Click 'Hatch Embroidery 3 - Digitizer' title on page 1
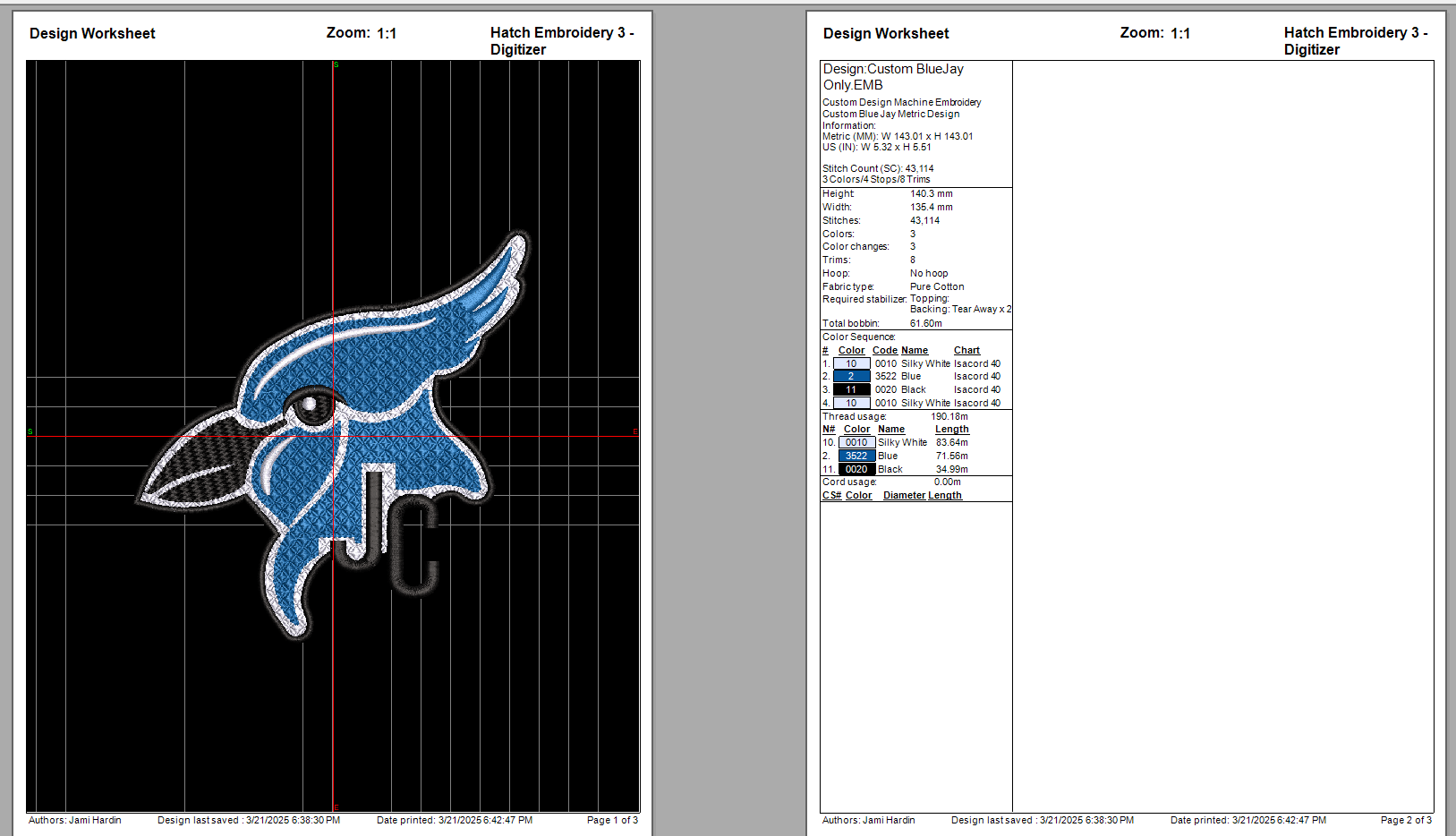This screenshot has height=836, width=1456. coord(562,40)
